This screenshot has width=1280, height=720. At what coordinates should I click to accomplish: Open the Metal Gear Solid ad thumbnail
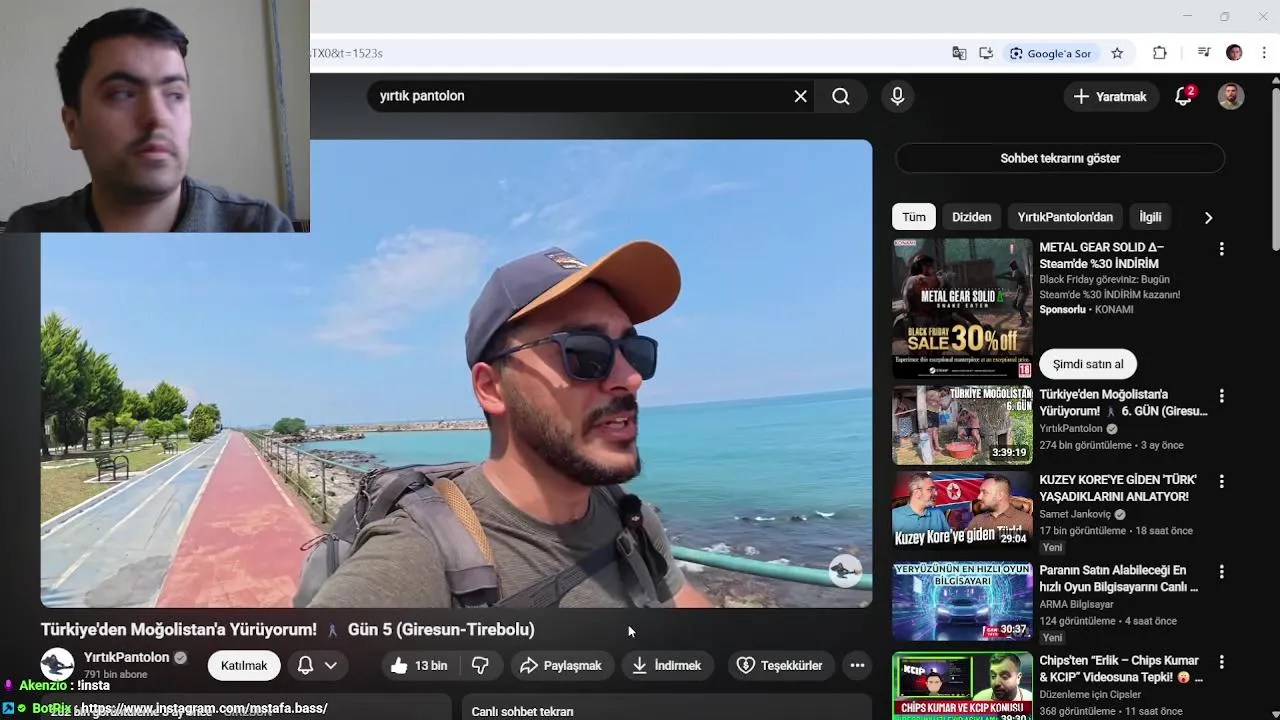(962, 308)
